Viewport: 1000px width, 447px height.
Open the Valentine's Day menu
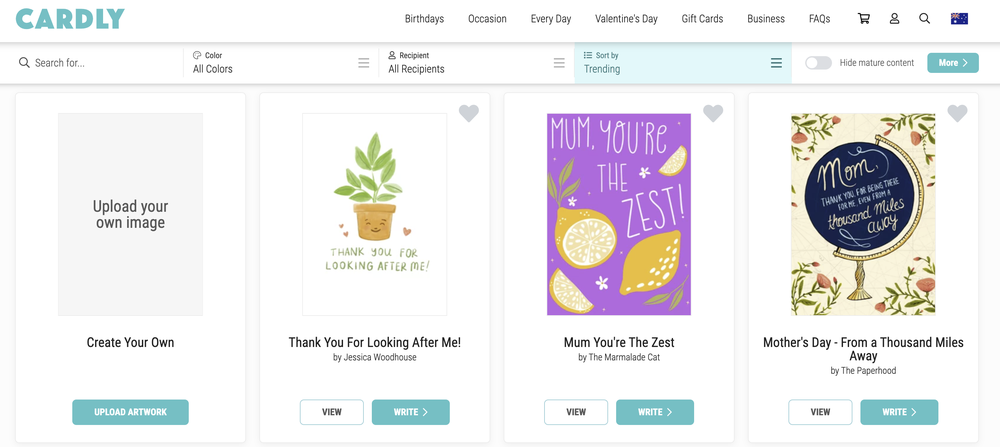[x=626, y=18]
